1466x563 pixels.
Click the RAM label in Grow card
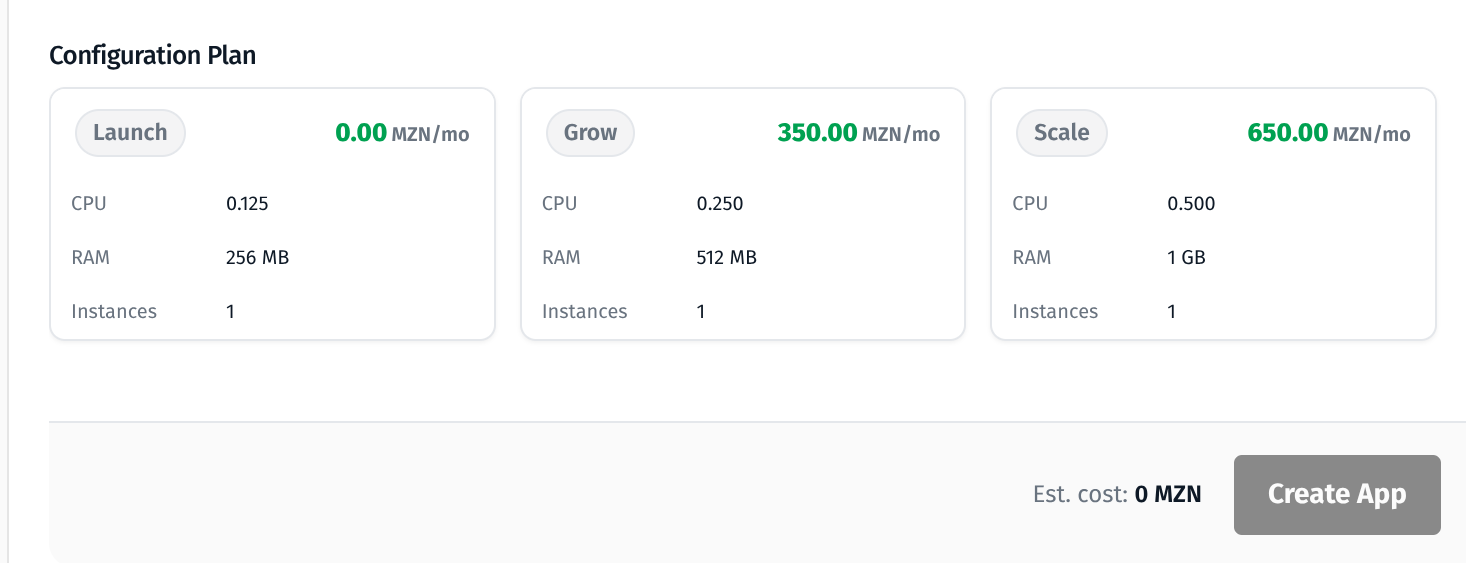(561, 258)
